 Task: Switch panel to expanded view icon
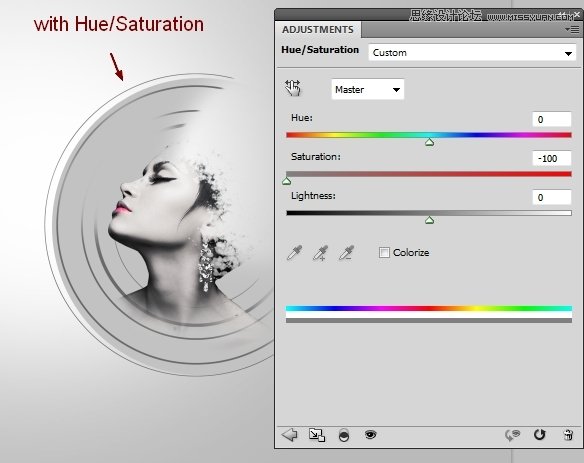pos(317,434)
